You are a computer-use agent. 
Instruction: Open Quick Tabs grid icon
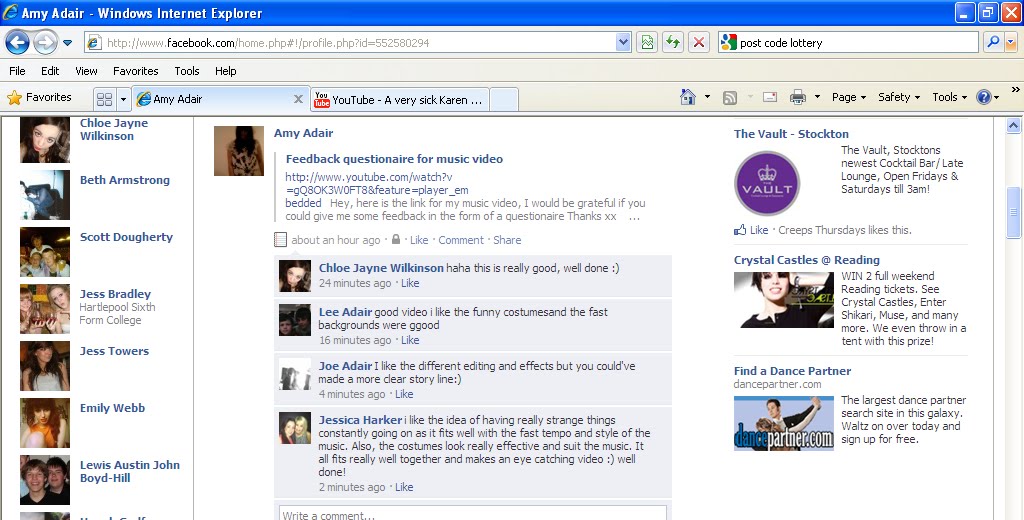[x=104, y=99]
